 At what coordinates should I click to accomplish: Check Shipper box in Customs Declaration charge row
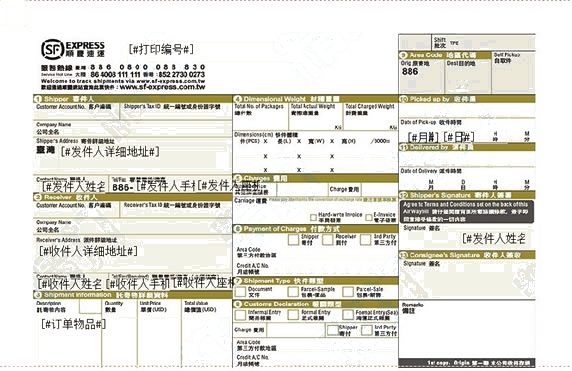(x=332, y=331)
